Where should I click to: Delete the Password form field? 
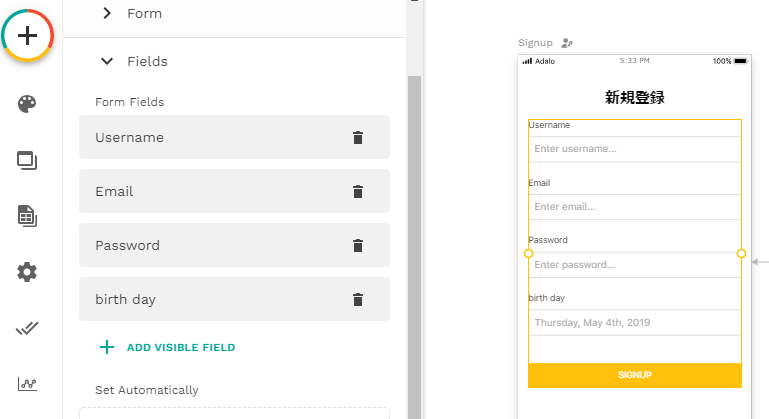358,245
